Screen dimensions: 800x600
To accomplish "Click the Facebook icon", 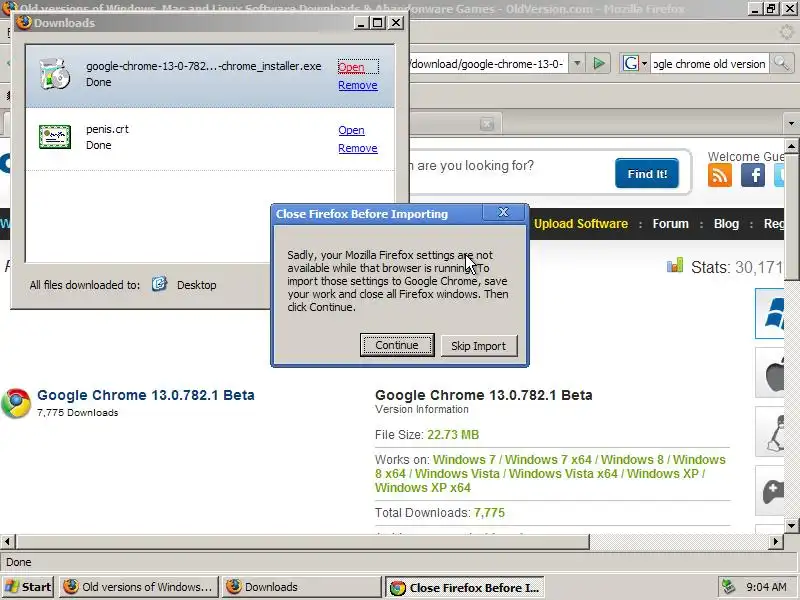I will [x=753, y=176].
